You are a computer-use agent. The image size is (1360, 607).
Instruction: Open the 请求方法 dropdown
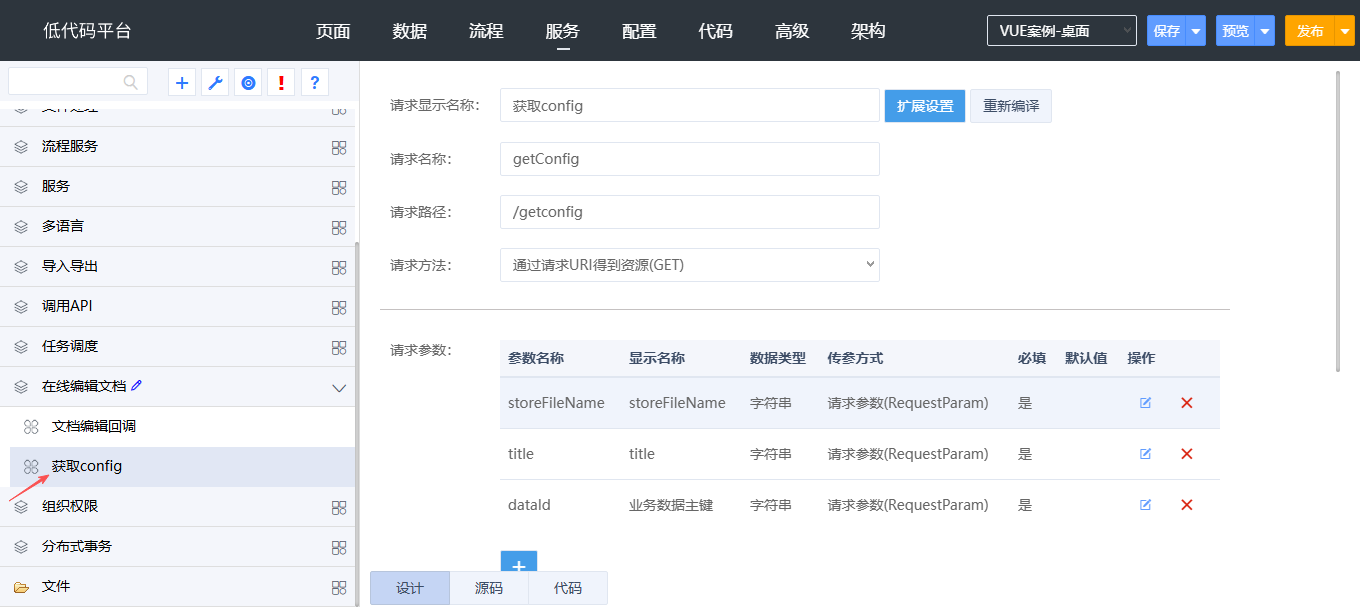(x=689, y=265)
